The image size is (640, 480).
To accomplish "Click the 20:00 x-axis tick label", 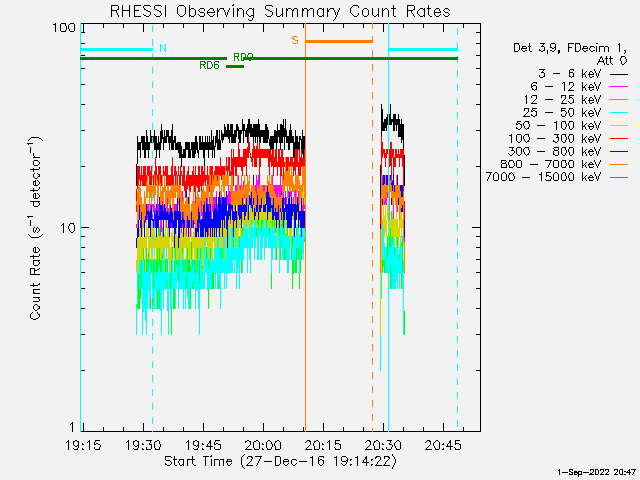I will pyautogui.click(x=263, y=445).
